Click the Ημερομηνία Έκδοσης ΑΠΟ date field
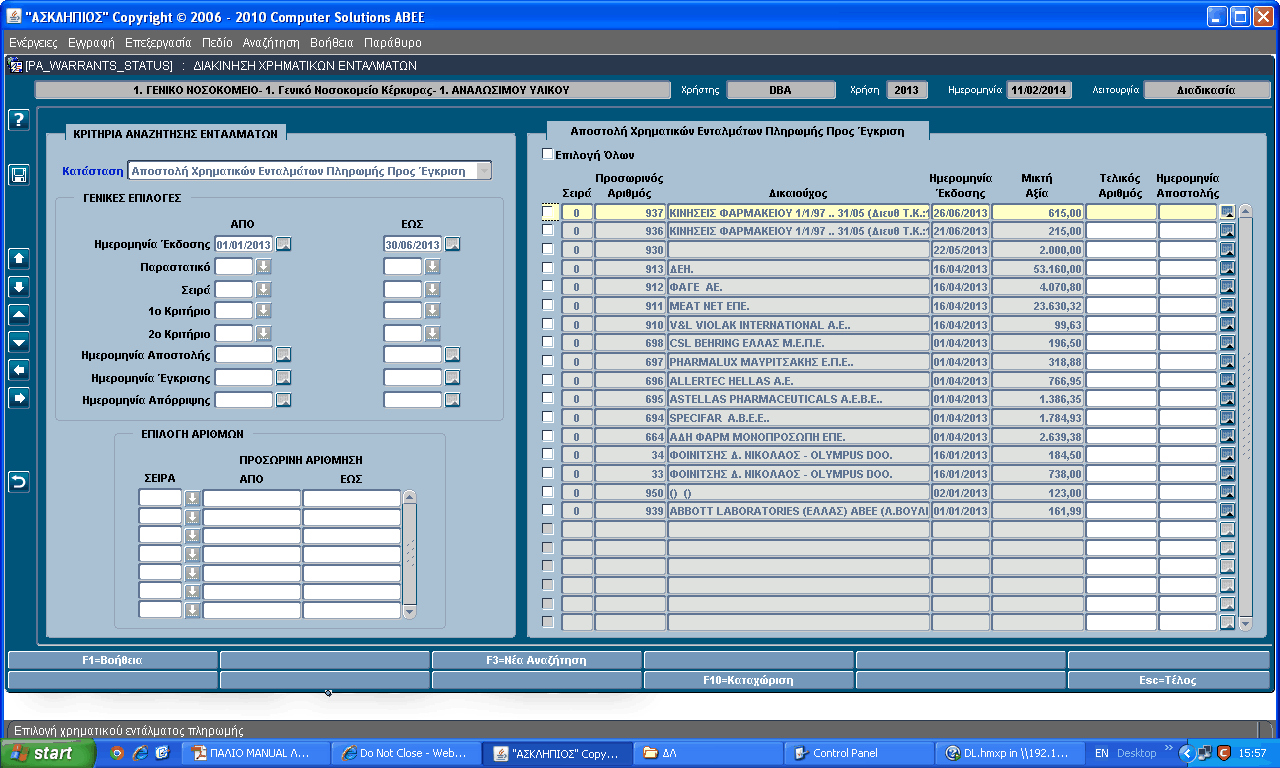Image resolution: width=1280 pixels, height=768 pixels. 244,244
